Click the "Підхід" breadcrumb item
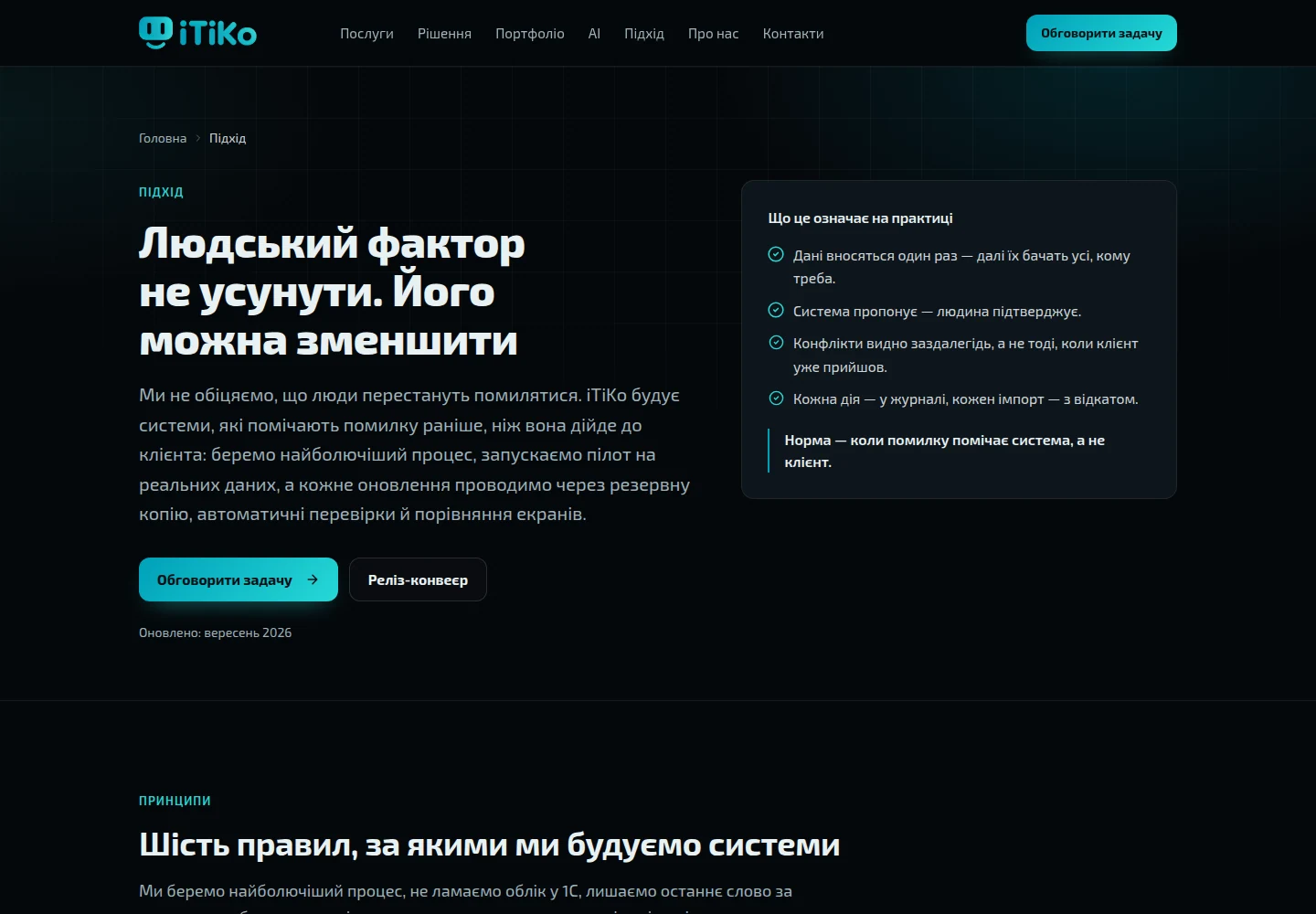The image size is (1316, 914). point(228,139)
